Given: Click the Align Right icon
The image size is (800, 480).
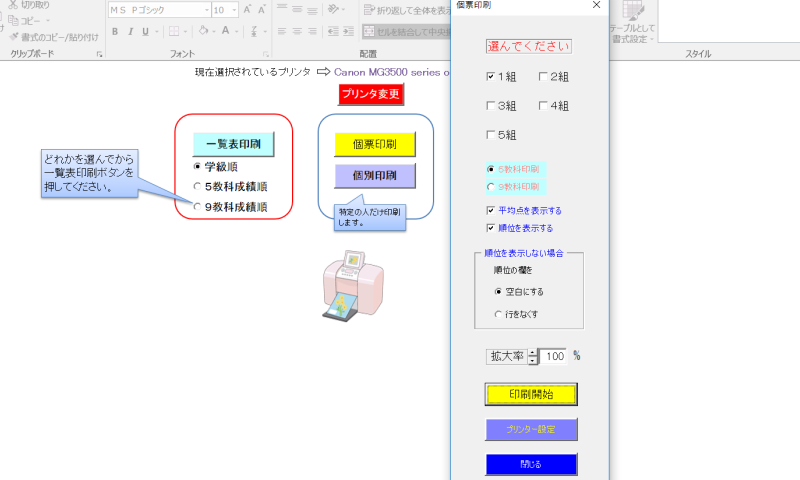Looking at the screenshot, I should pos(312,32).
